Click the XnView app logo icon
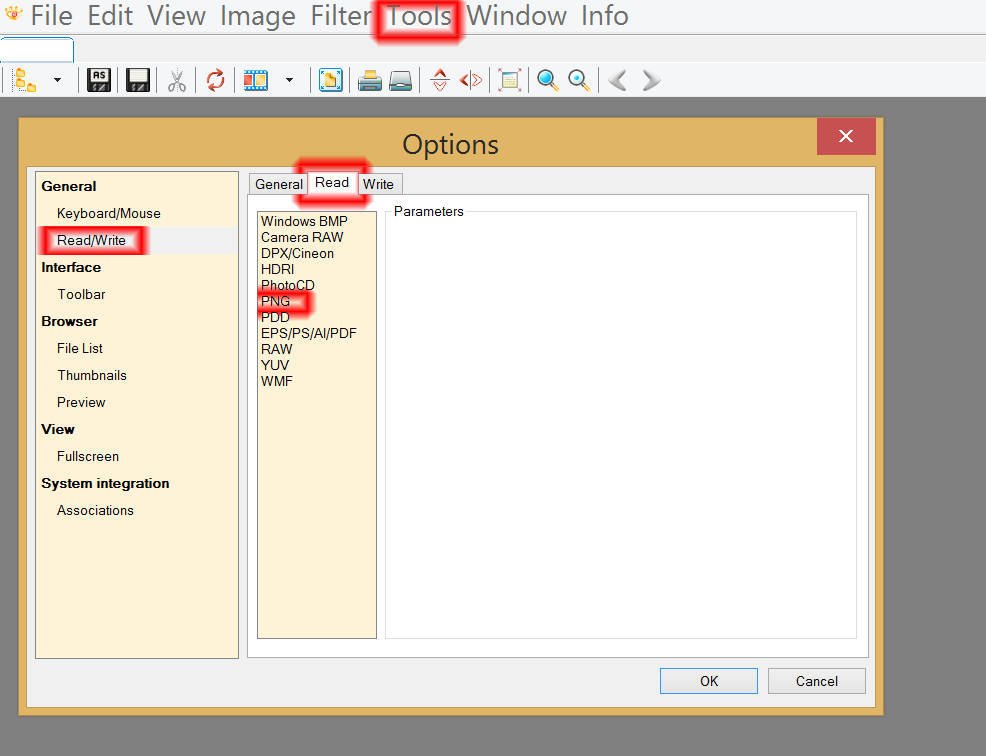 click(x=13, y=13)
